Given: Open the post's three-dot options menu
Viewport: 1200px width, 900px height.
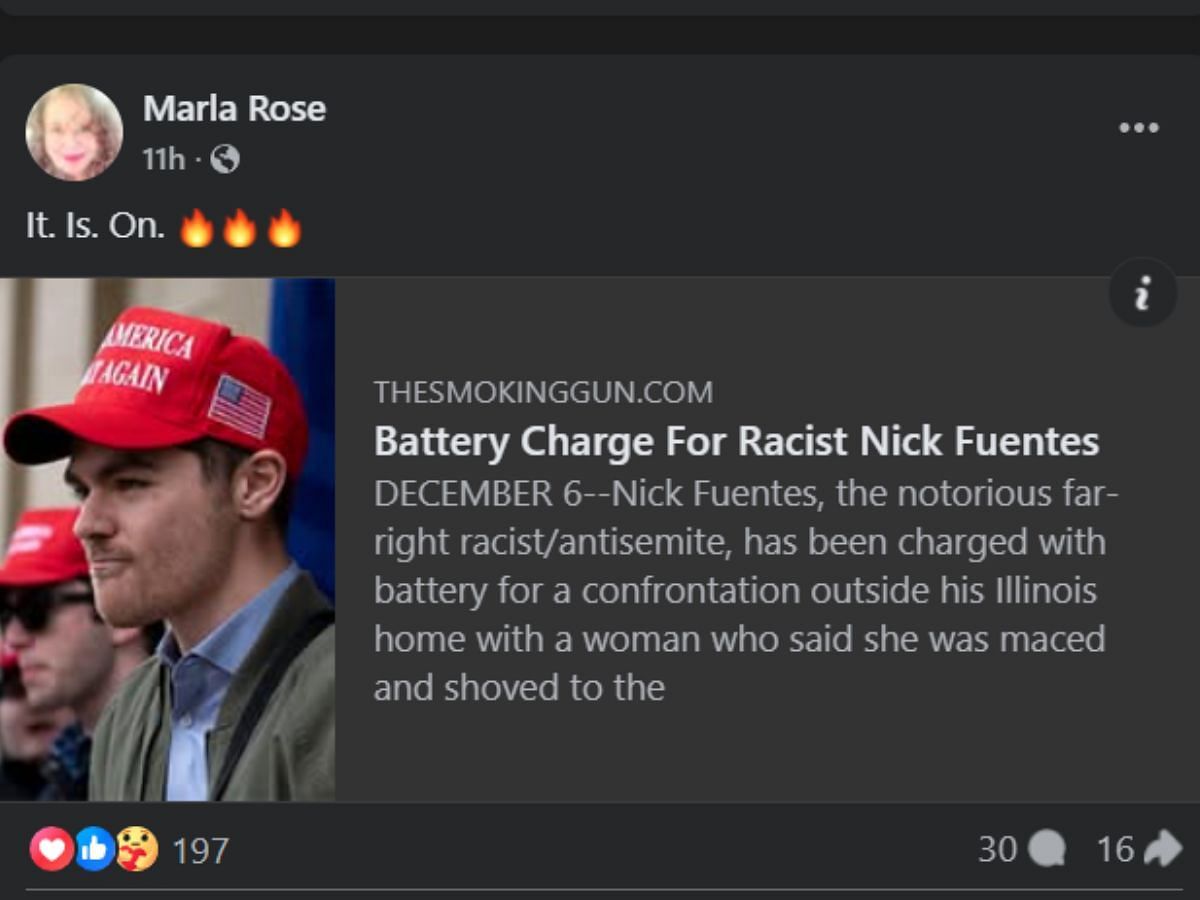Looking at the screenshot, I should coord(1139,128).
